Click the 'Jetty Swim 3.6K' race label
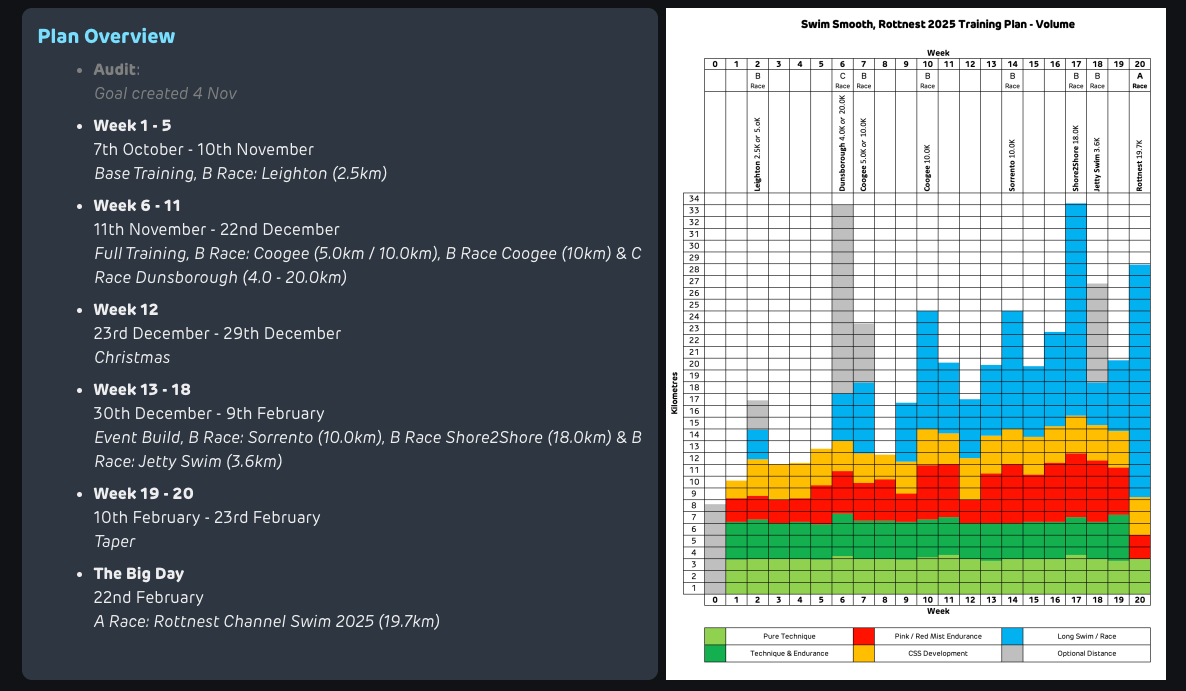The width and height of the screenshot is (1186, 691). pos(1098,164)
